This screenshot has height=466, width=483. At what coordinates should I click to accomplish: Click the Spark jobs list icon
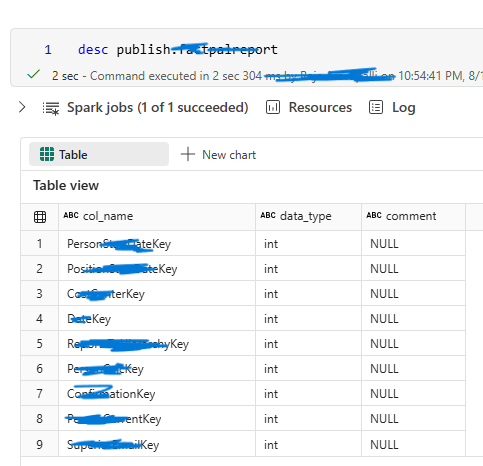click(x=51, y=108)
